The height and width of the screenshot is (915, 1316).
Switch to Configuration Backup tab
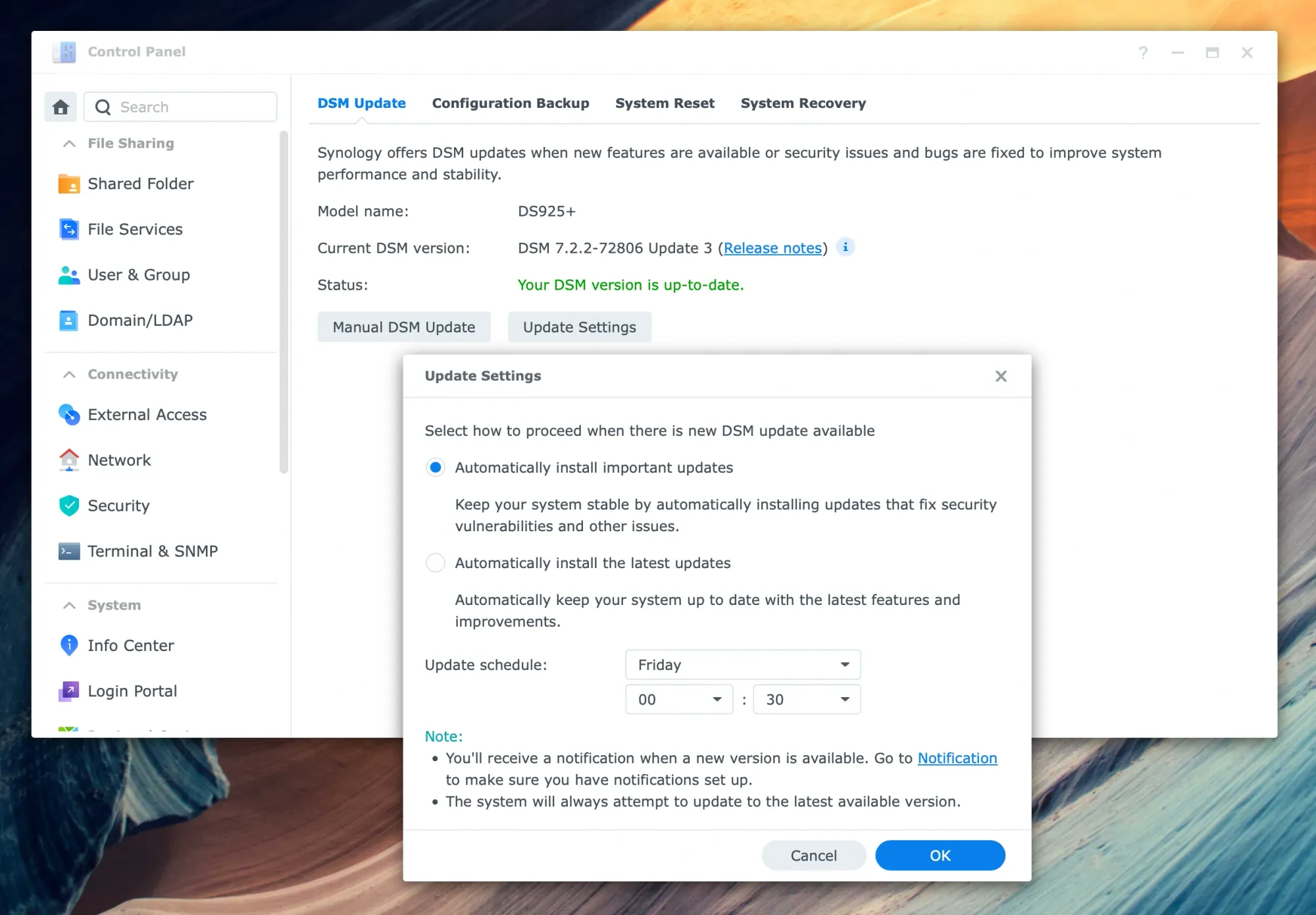(x=511, y=103)
